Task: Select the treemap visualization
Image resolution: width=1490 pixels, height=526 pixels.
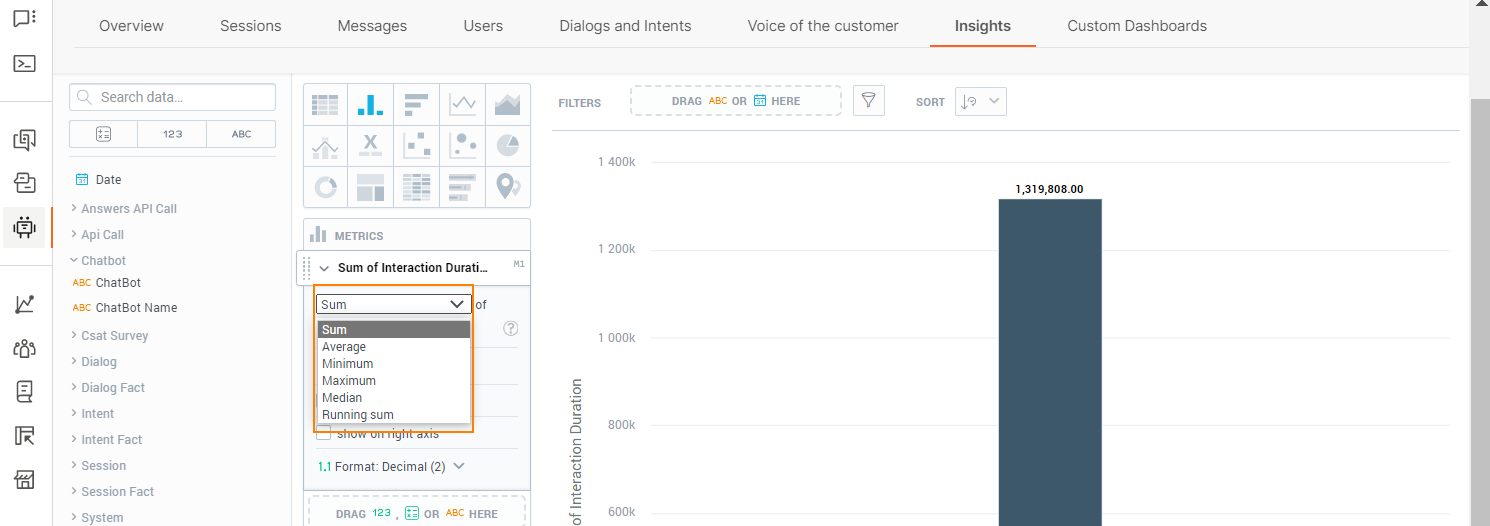Action: point(371,187)
